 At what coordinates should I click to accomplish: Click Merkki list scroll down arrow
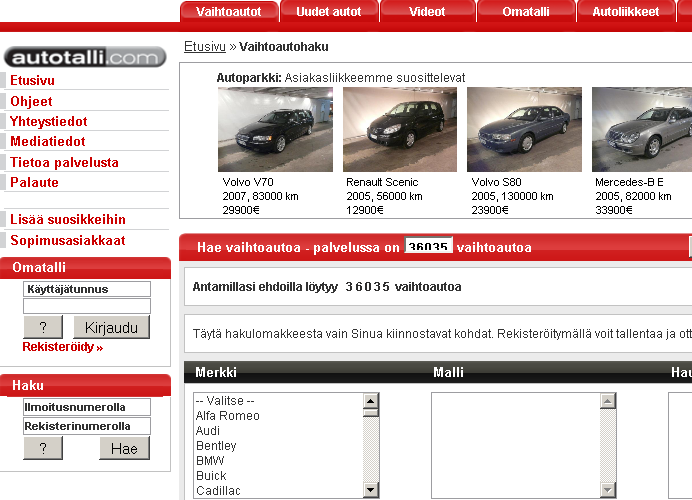(x=371, y=489)
